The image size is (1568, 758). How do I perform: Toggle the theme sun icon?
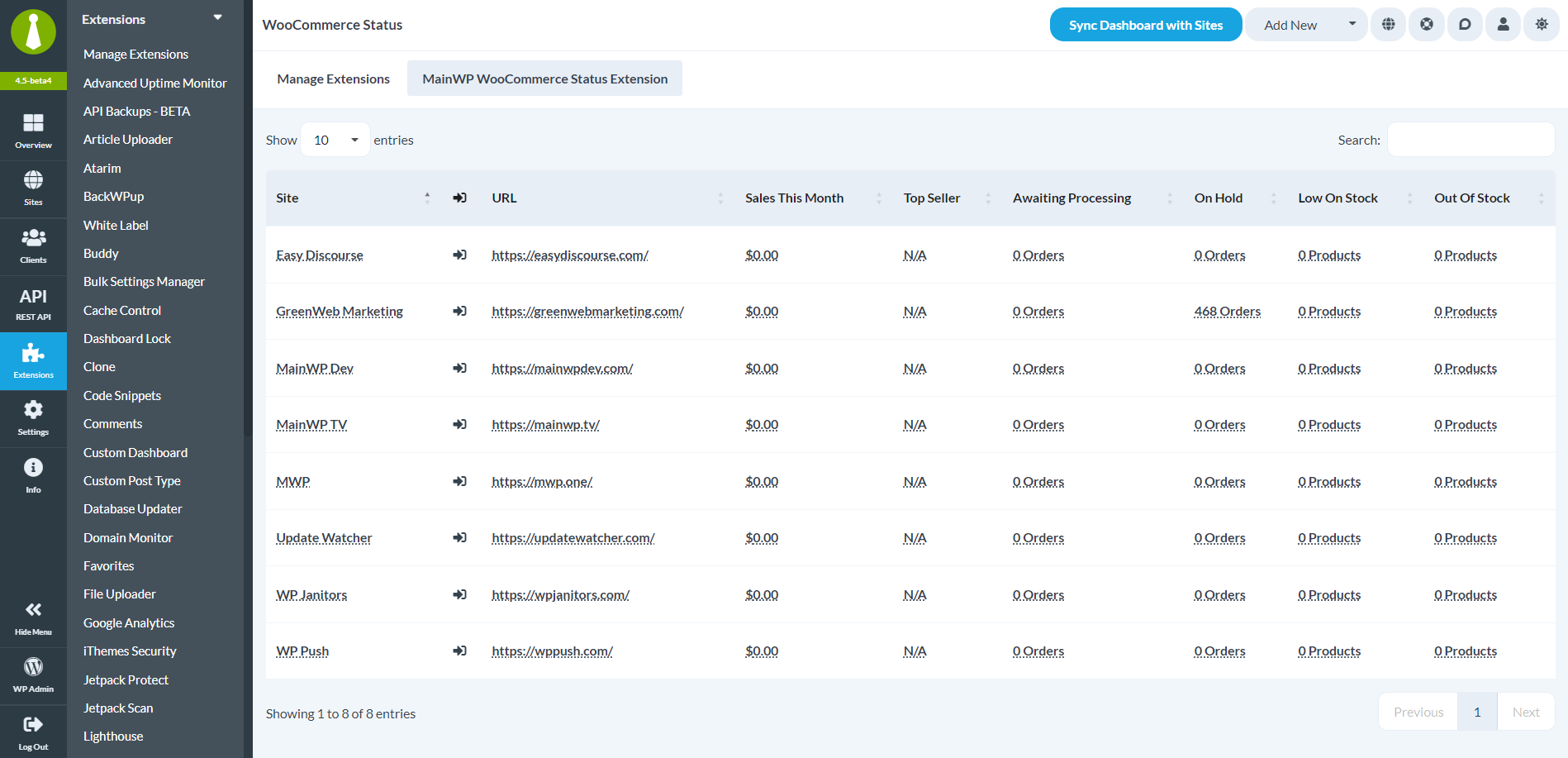(1542, 25)
